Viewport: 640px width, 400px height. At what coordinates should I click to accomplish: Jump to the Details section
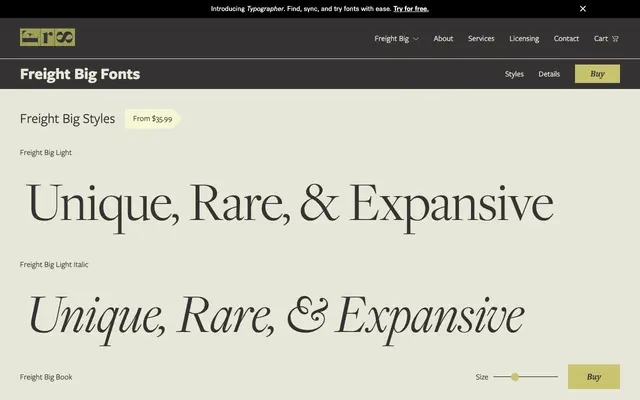549,74
